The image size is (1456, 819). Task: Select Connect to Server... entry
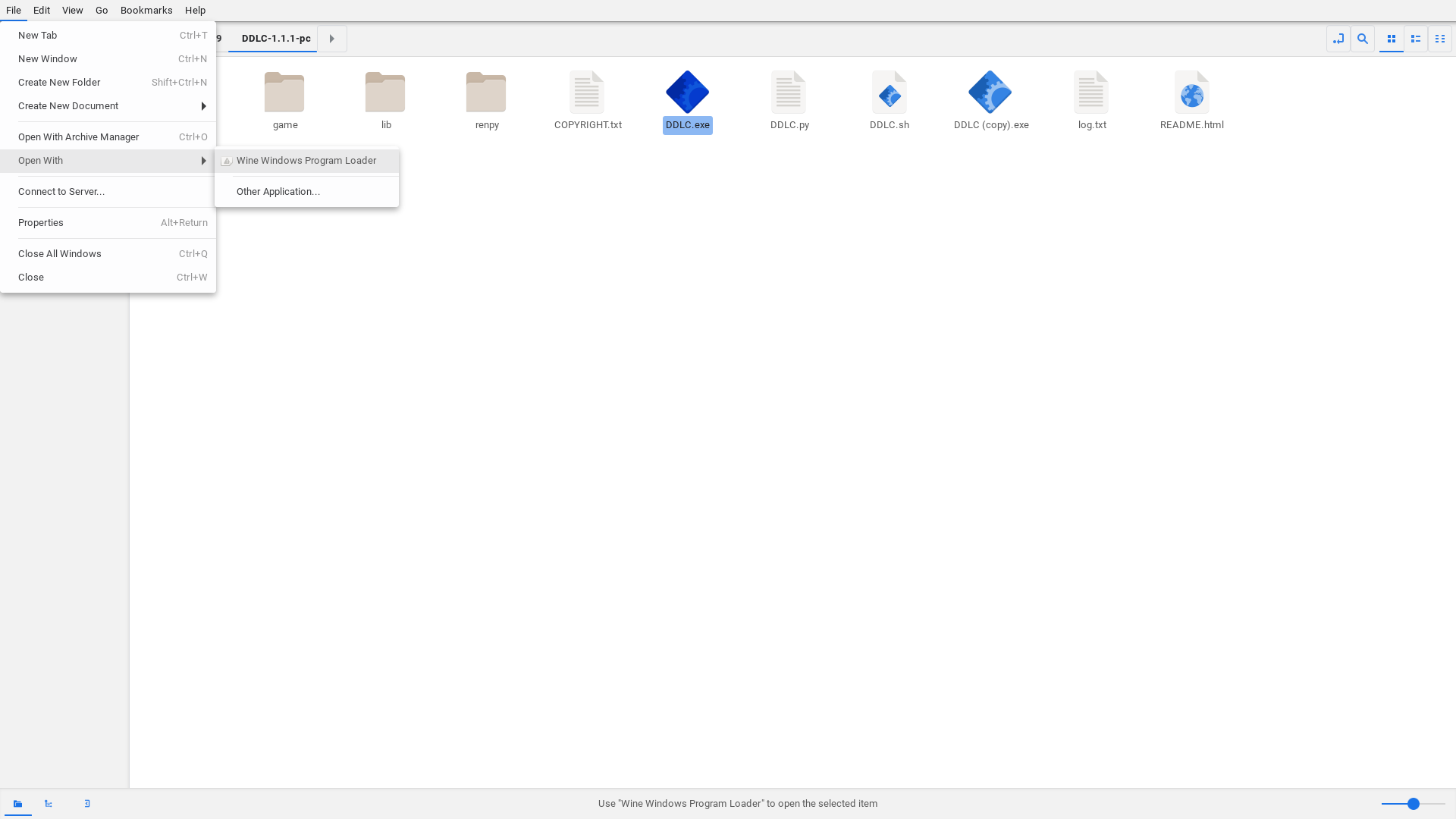click(108, 192)
